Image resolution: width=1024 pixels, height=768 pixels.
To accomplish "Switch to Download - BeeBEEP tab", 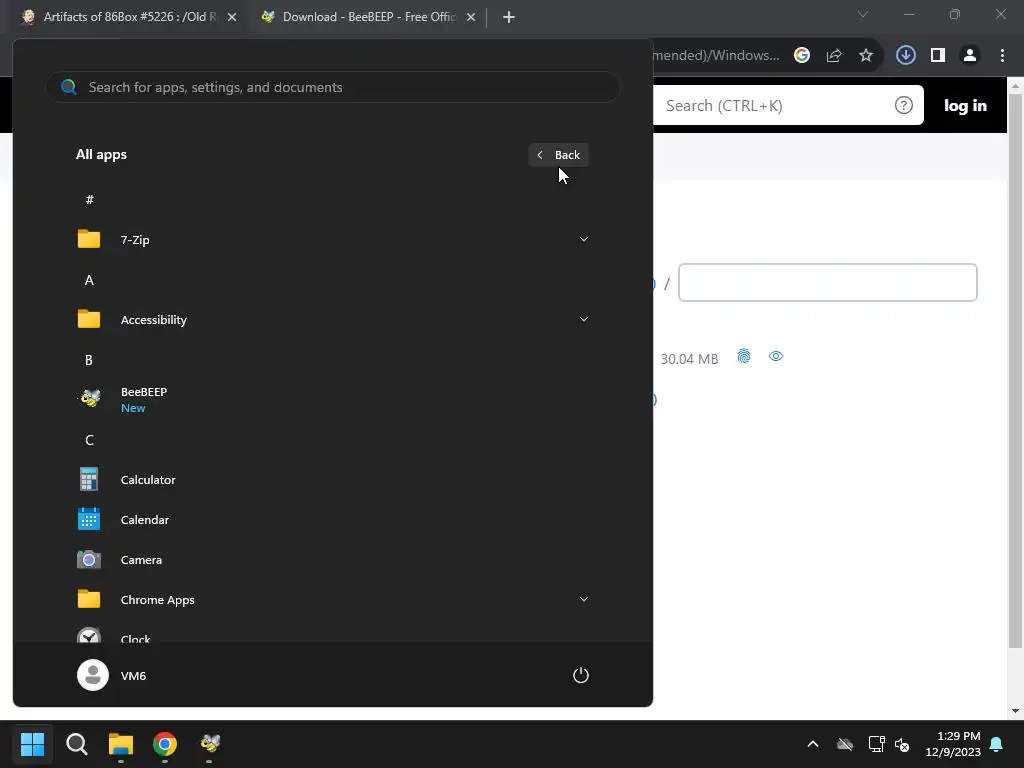I will click(369, 17).
